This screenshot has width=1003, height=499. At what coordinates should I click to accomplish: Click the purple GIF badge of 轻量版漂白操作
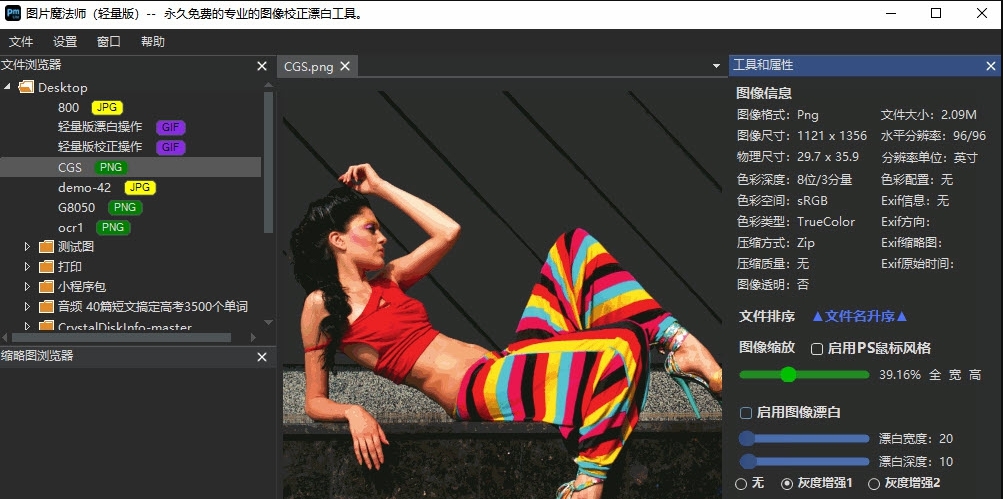[171, 128]
